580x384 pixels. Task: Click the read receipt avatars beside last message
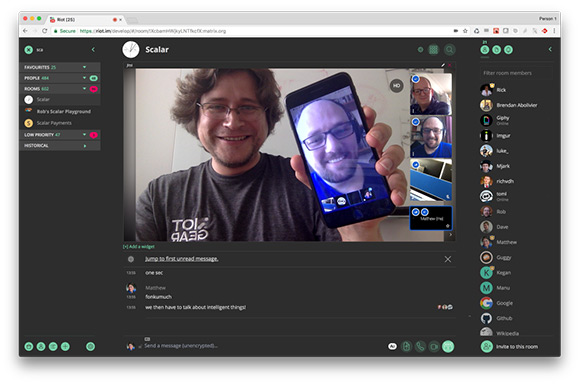pyautogui.click(x=445, y=307)
